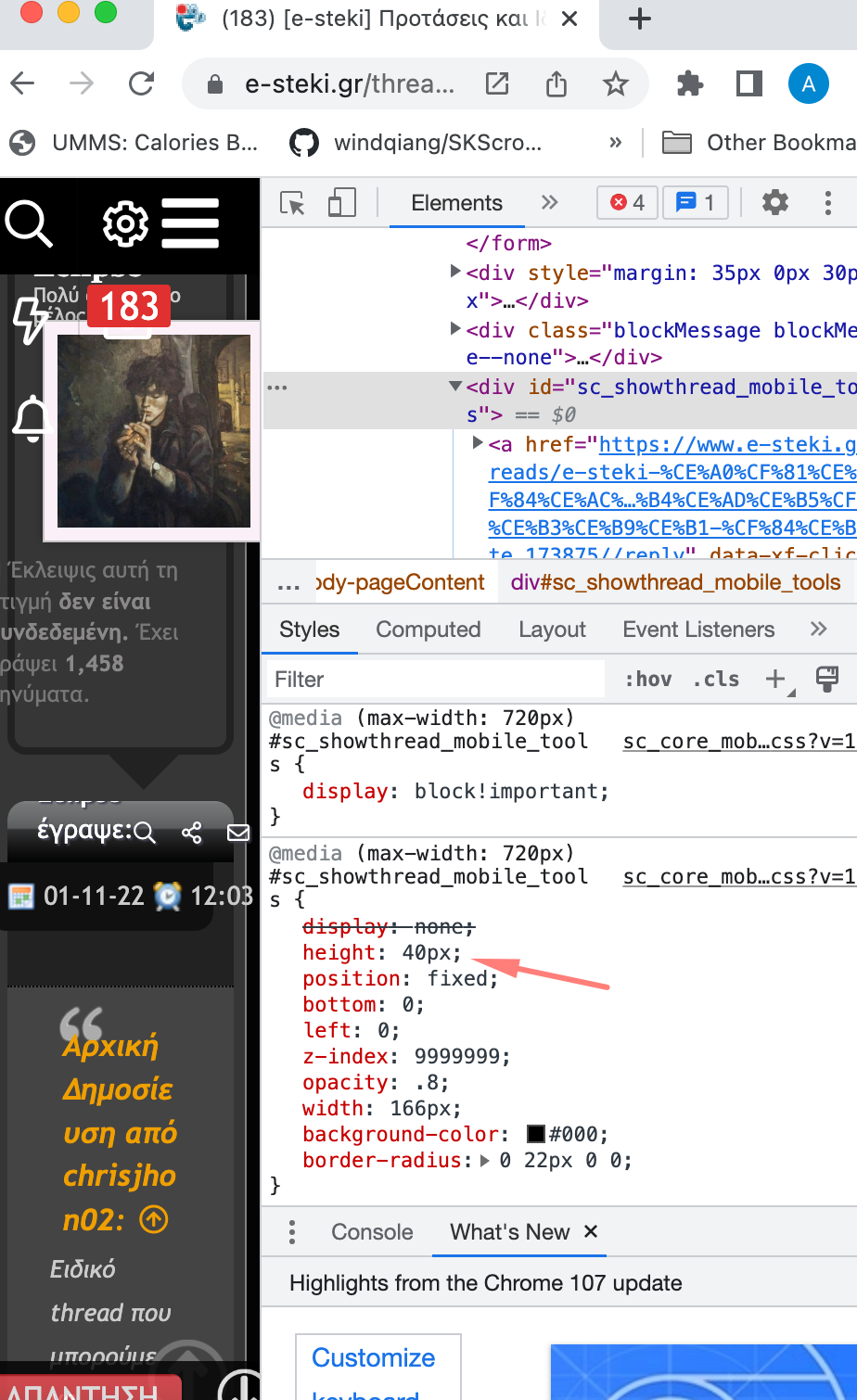The image size is (857, 1400).
Task: Click the user avatar painting thumbnail
Action: click(154, 431)
